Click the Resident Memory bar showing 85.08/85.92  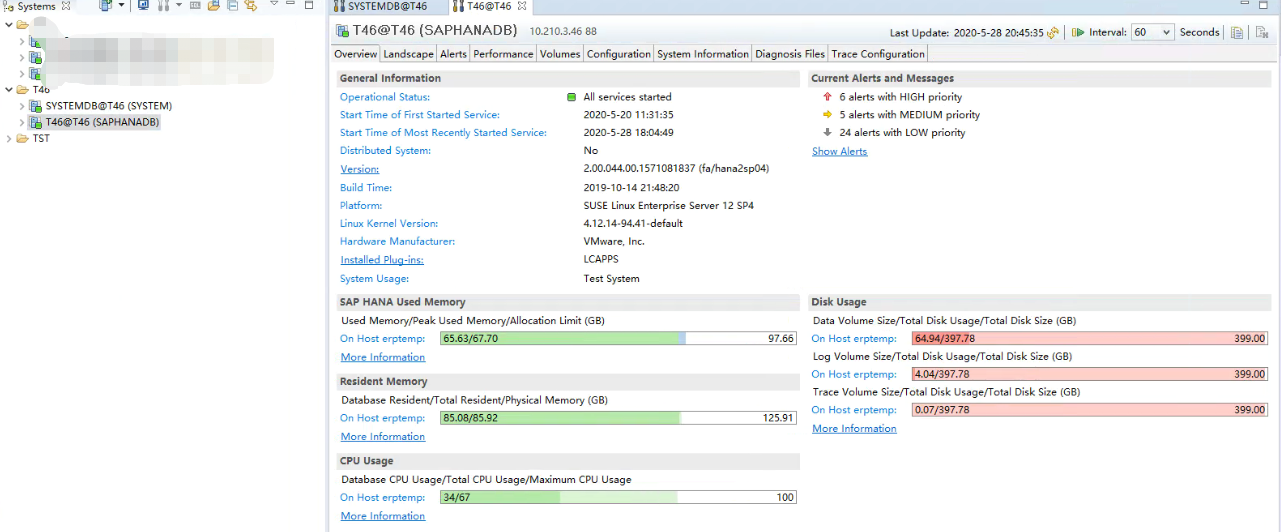618,418
